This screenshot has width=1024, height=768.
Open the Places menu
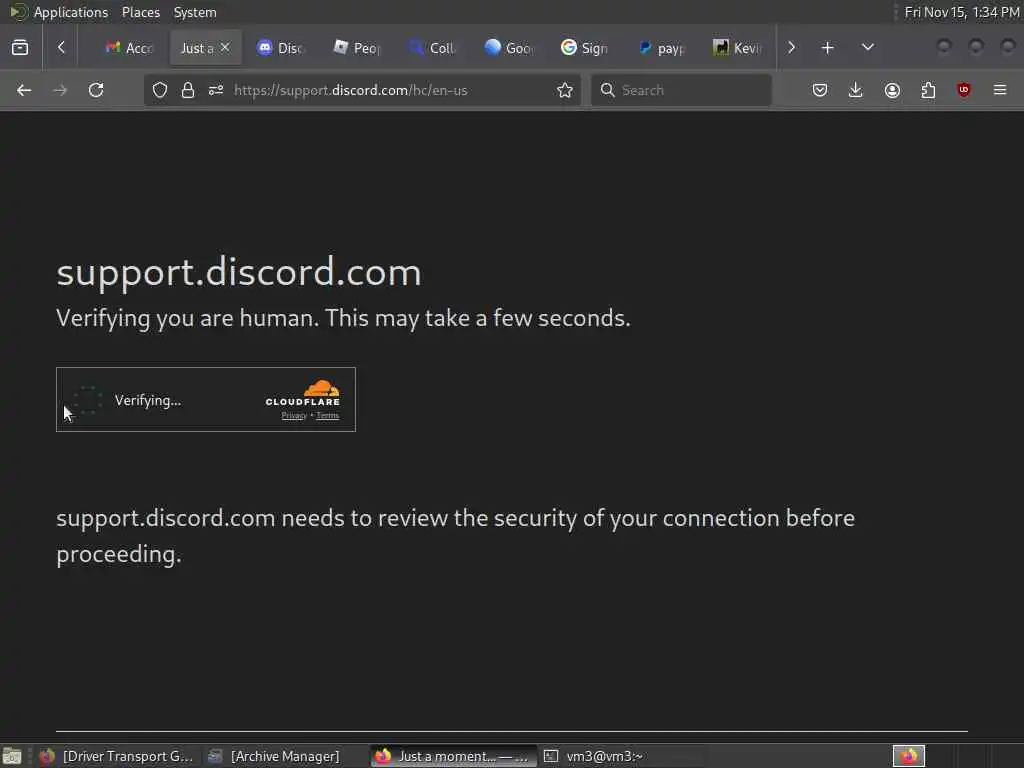(x=140, y=12)
